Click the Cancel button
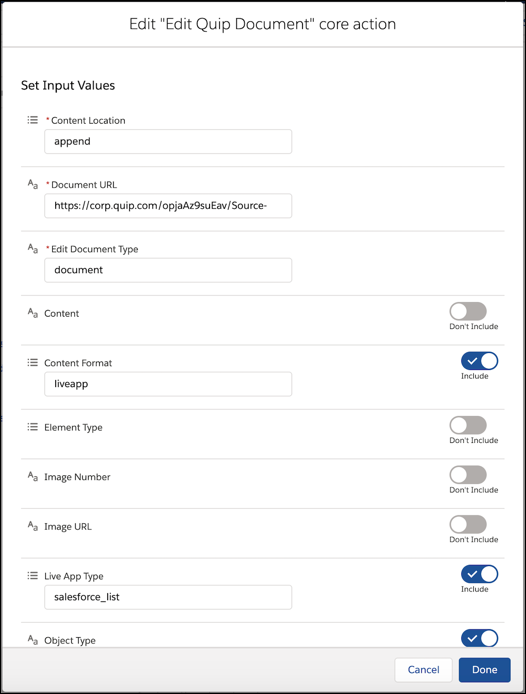 pos(423,670)
